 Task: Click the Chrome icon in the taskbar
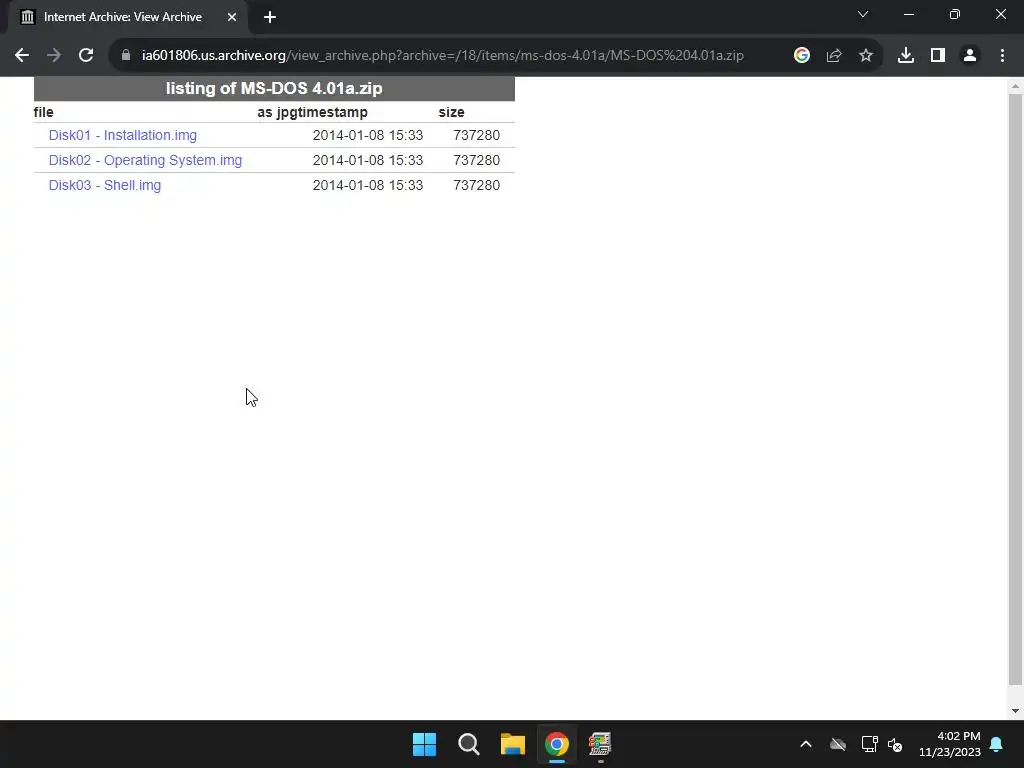pyautogui.click(x=556, y=744)
